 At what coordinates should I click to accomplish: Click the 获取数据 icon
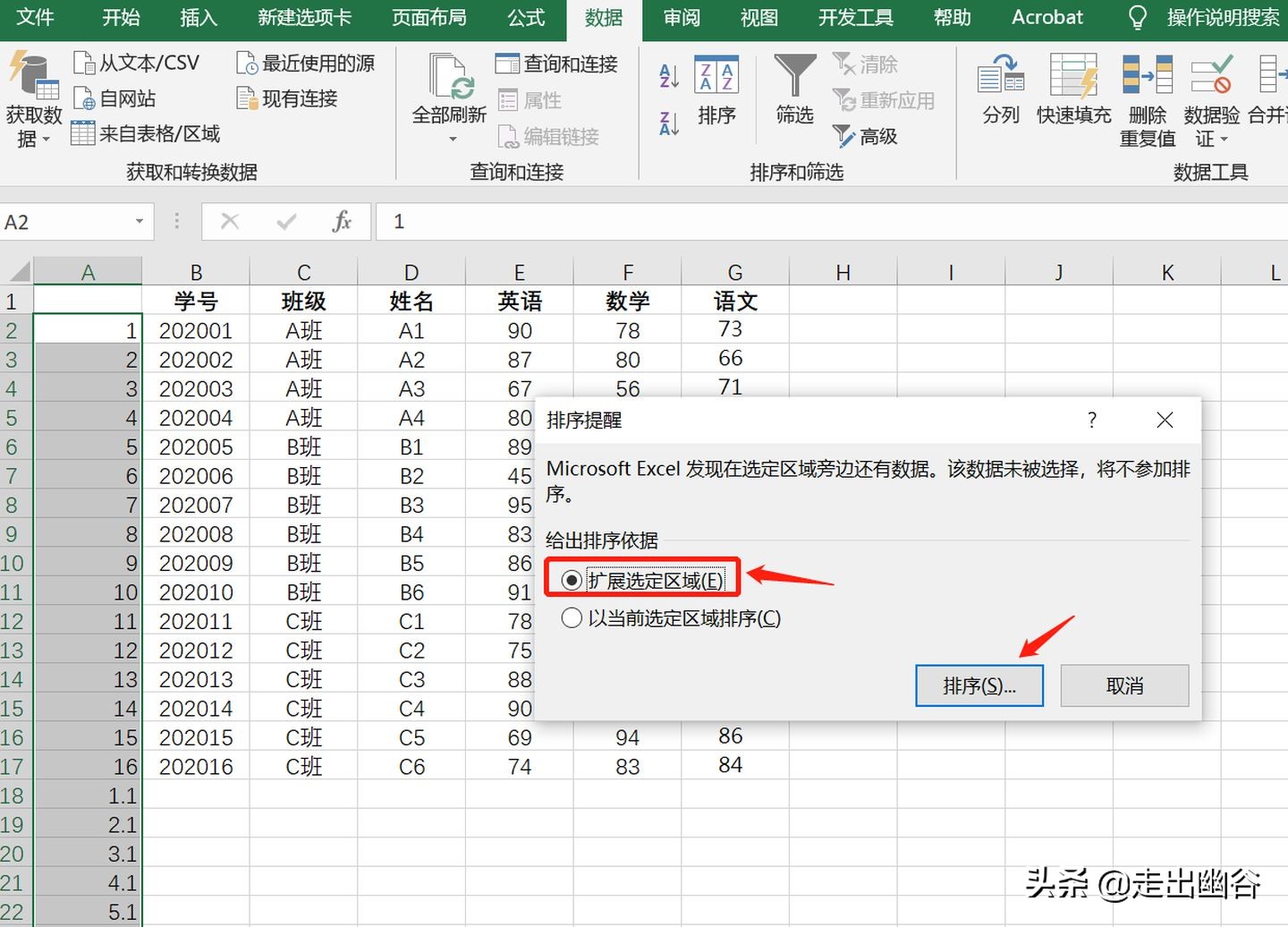coord(34,74)
